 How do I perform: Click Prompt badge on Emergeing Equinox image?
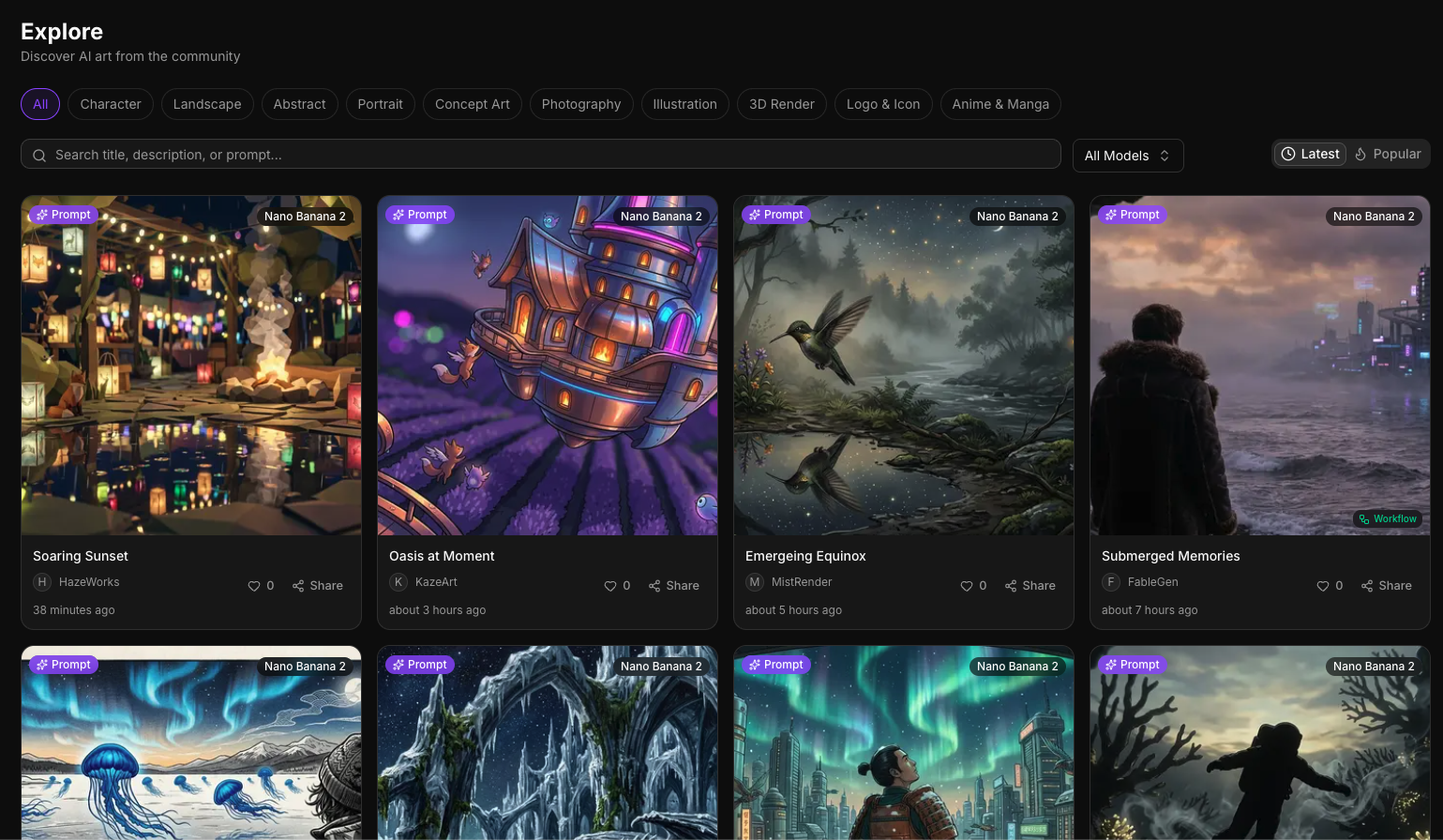(776, 215)
